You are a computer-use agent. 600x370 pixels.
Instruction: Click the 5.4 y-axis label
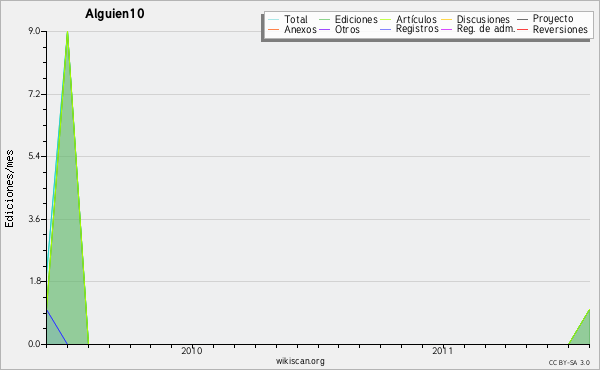[34, 156]
